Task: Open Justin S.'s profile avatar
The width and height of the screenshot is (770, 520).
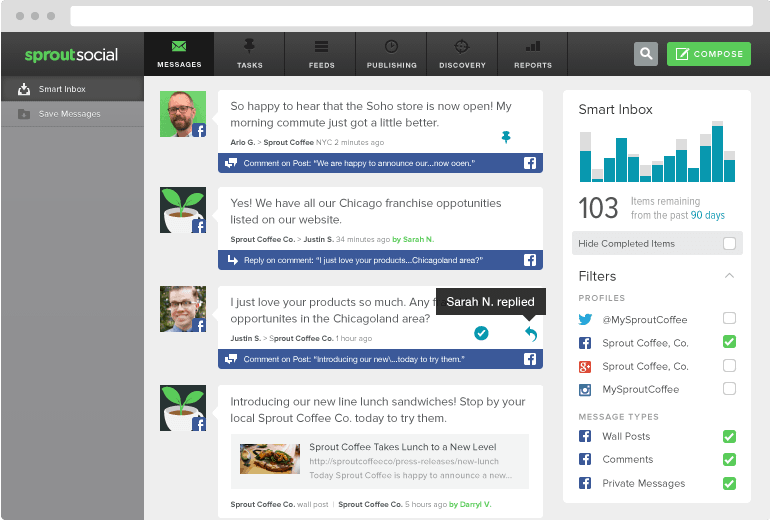Action: 183,309
